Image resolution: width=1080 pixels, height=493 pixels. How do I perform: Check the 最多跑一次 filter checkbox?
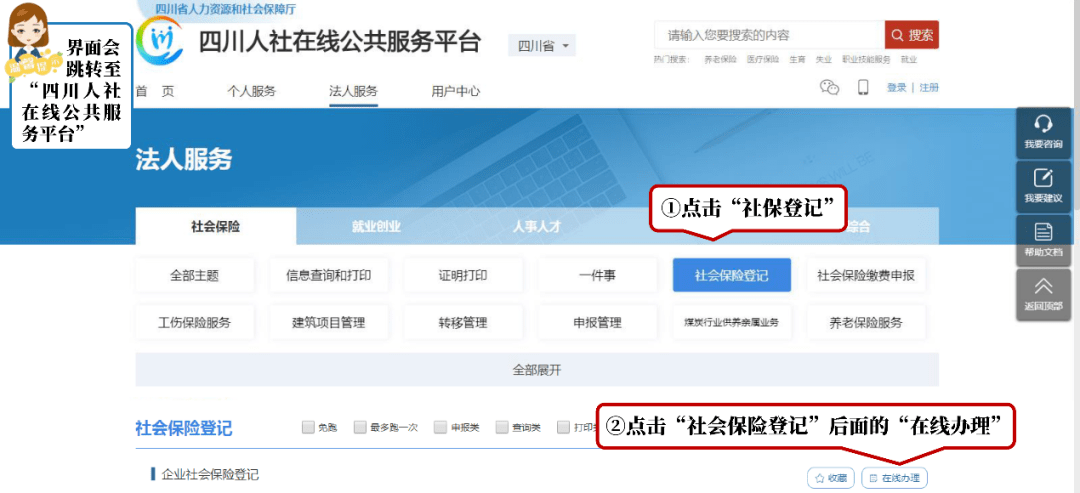pos(360,428)
